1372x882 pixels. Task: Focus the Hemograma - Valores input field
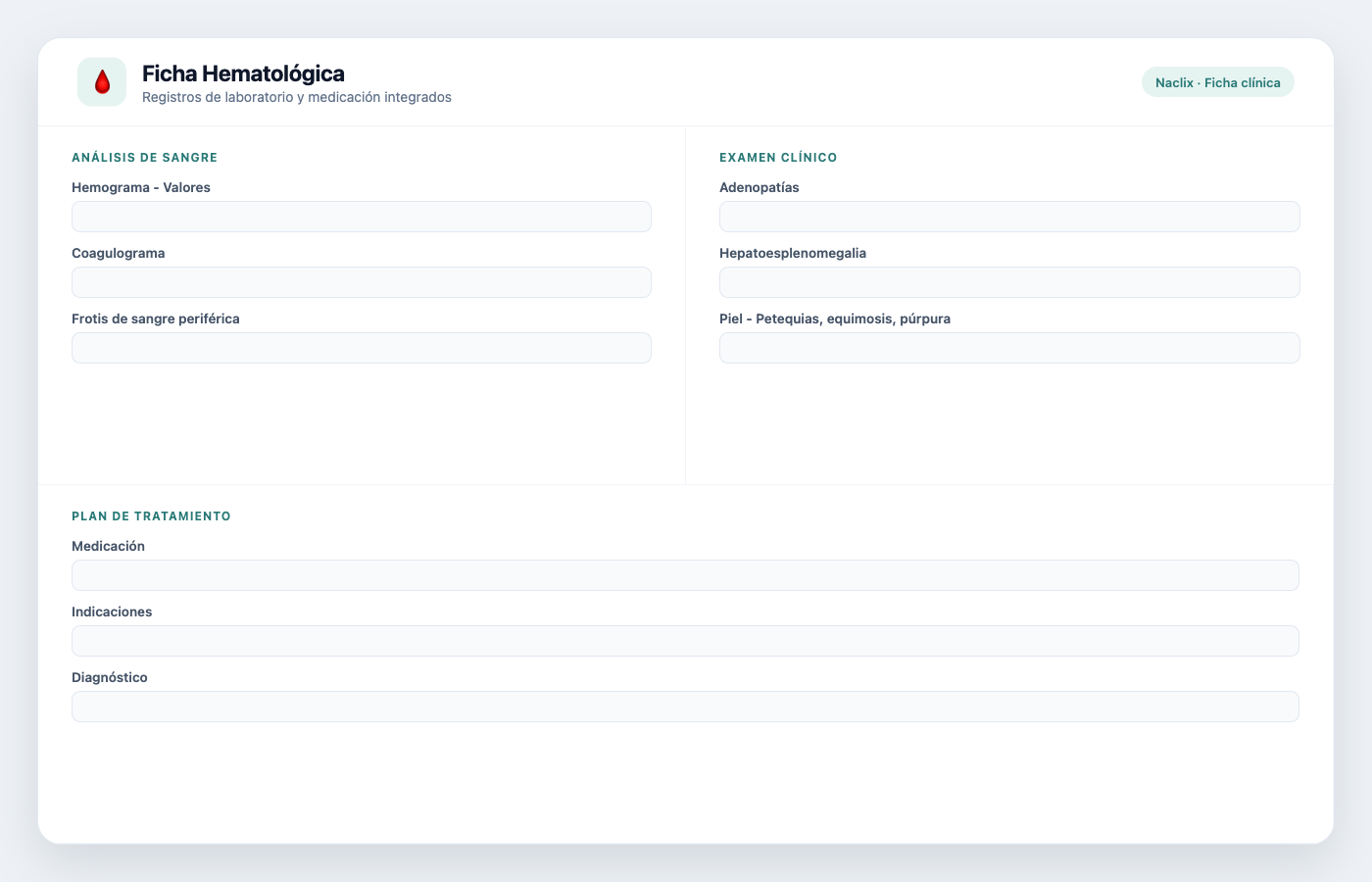pos(362,217)
